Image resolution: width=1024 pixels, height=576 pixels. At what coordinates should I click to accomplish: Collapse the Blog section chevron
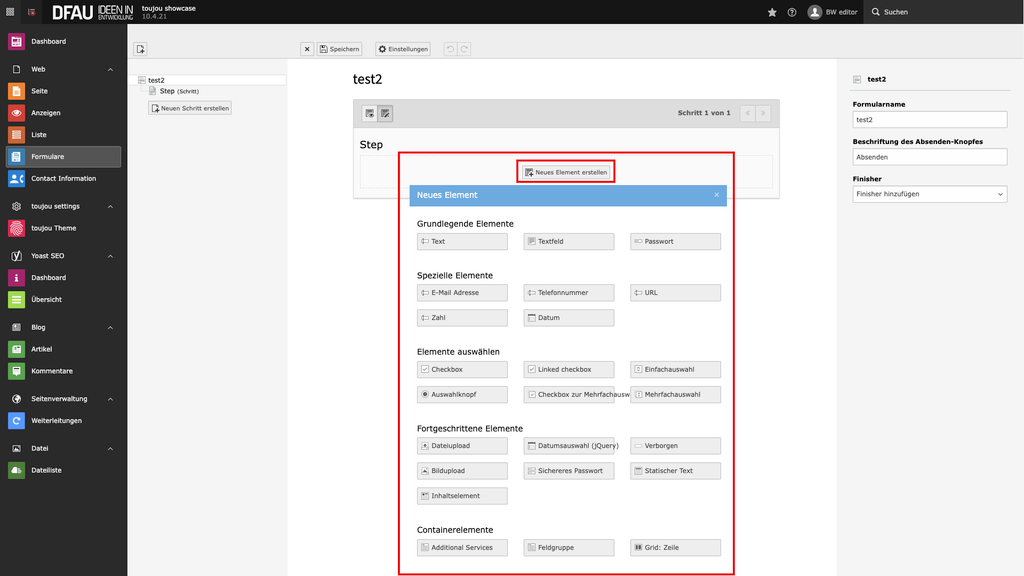[x=110, y=327]
